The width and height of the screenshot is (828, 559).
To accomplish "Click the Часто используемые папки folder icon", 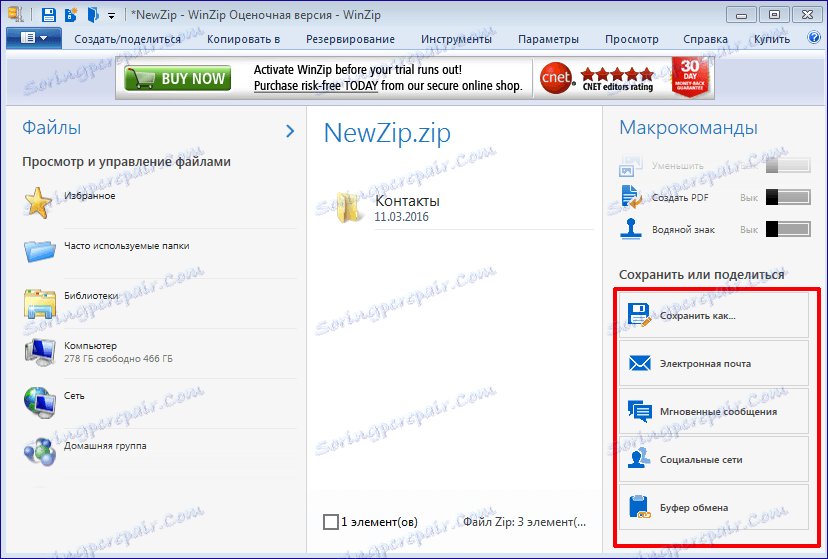I will 40,250.
